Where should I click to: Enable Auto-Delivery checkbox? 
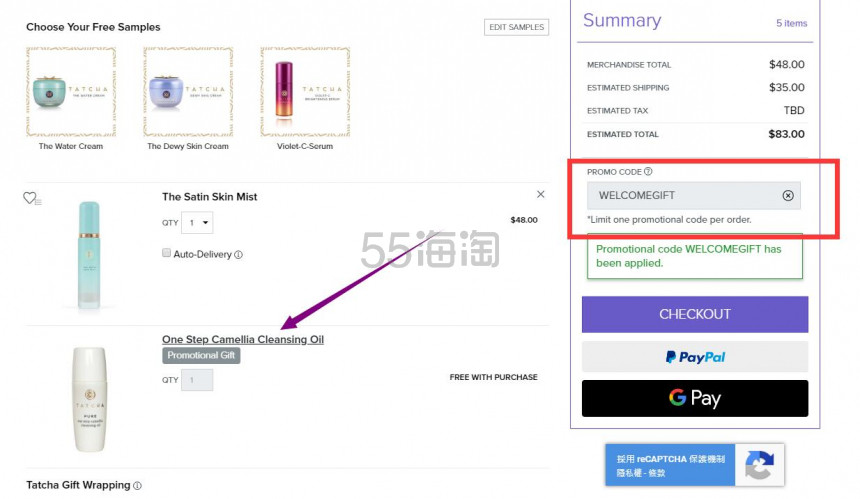click(x=166, y=253)
